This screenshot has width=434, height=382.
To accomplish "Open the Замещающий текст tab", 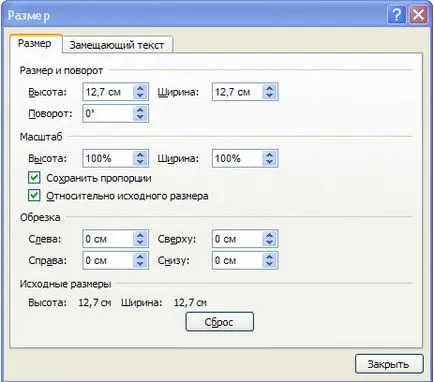I will coord(117,45).
